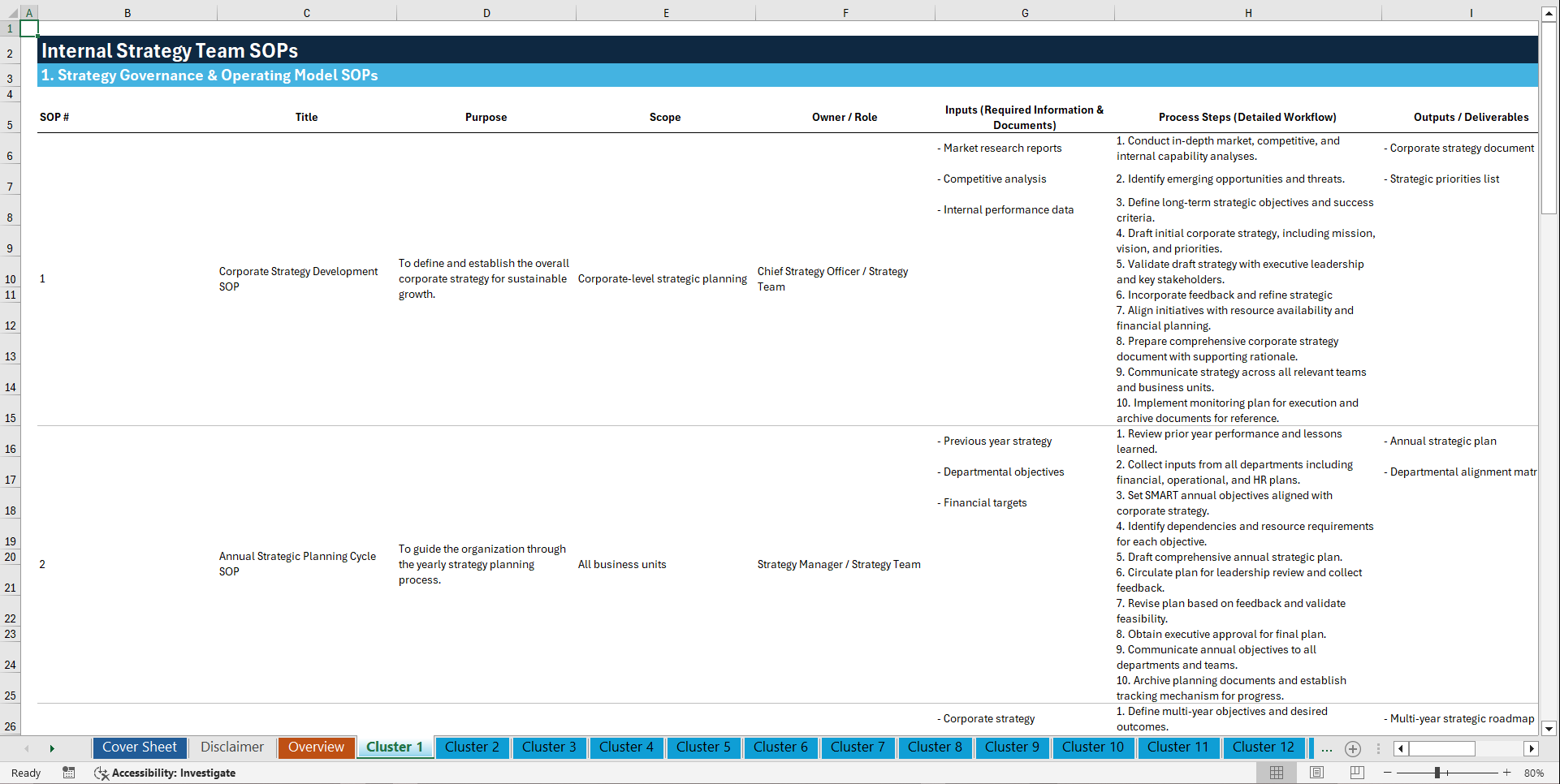Click the previous sheet navigation arrow
This screenshot has height=784, width=1560.
click(27, 748)
